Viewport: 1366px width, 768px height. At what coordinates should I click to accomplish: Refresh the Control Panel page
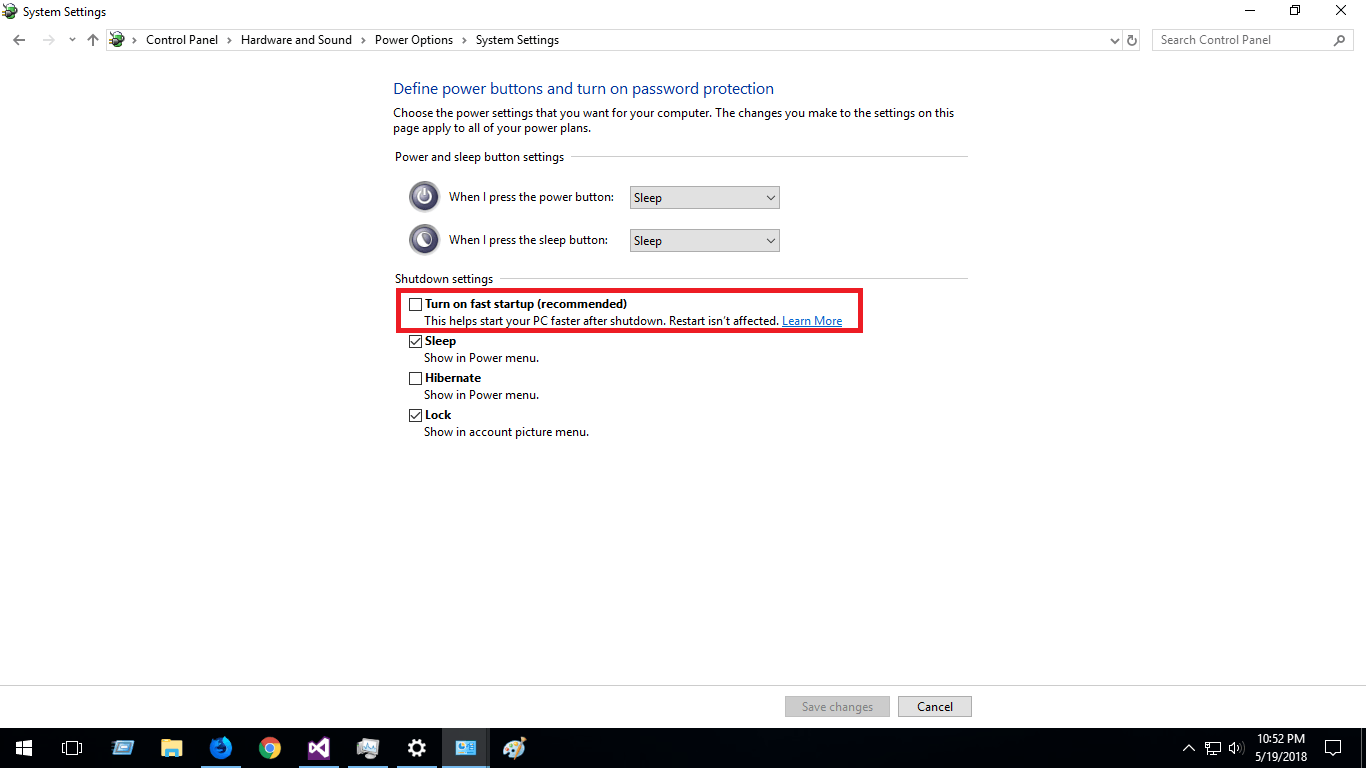1132,40
